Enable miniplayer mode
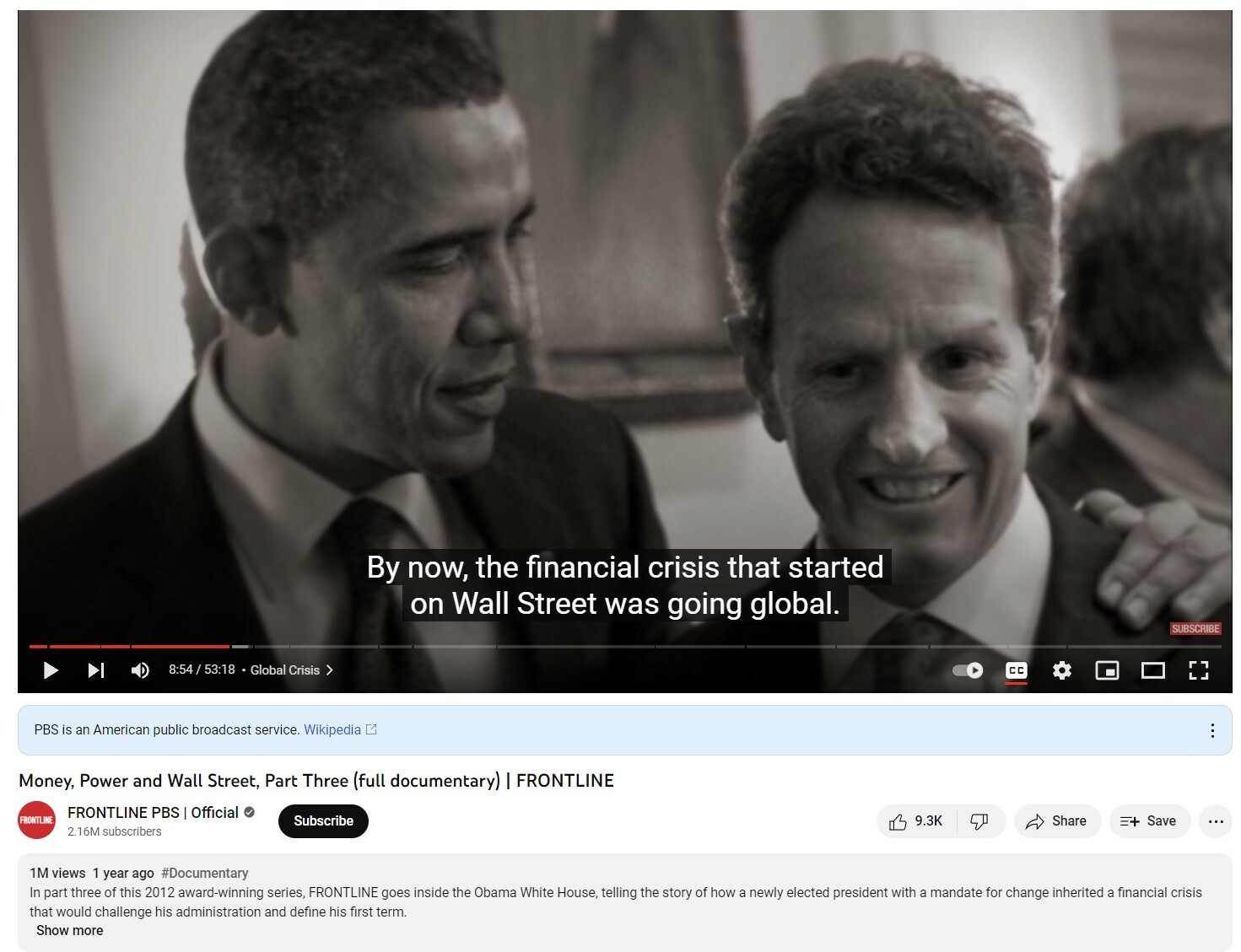Screen dimensions: 1241x952 (1107, 670)
